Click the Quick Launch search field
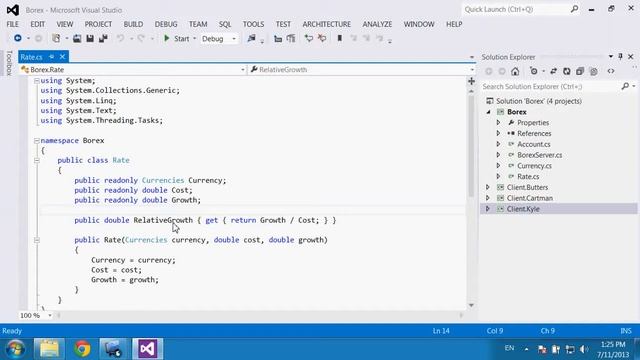 [521, 9]
